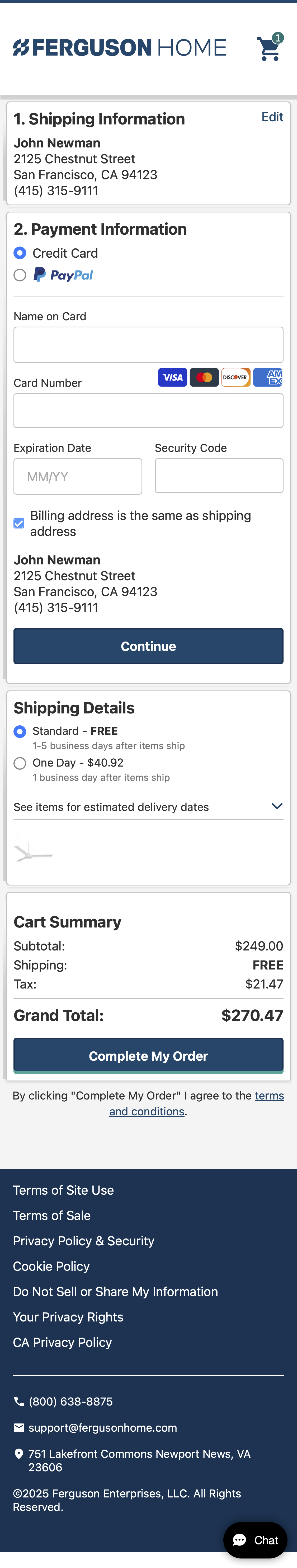Screen dimensions: 297x1568
Task: Click the phone icon next to (800) 638-8875
Action: pyautogui.click(x=19, y=1402)
